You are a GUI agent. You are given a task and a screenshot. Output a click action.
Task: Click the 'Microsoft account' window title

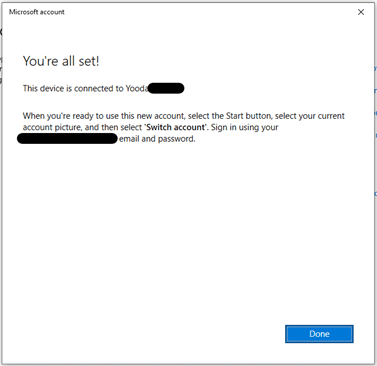click(x=37, y=12)
